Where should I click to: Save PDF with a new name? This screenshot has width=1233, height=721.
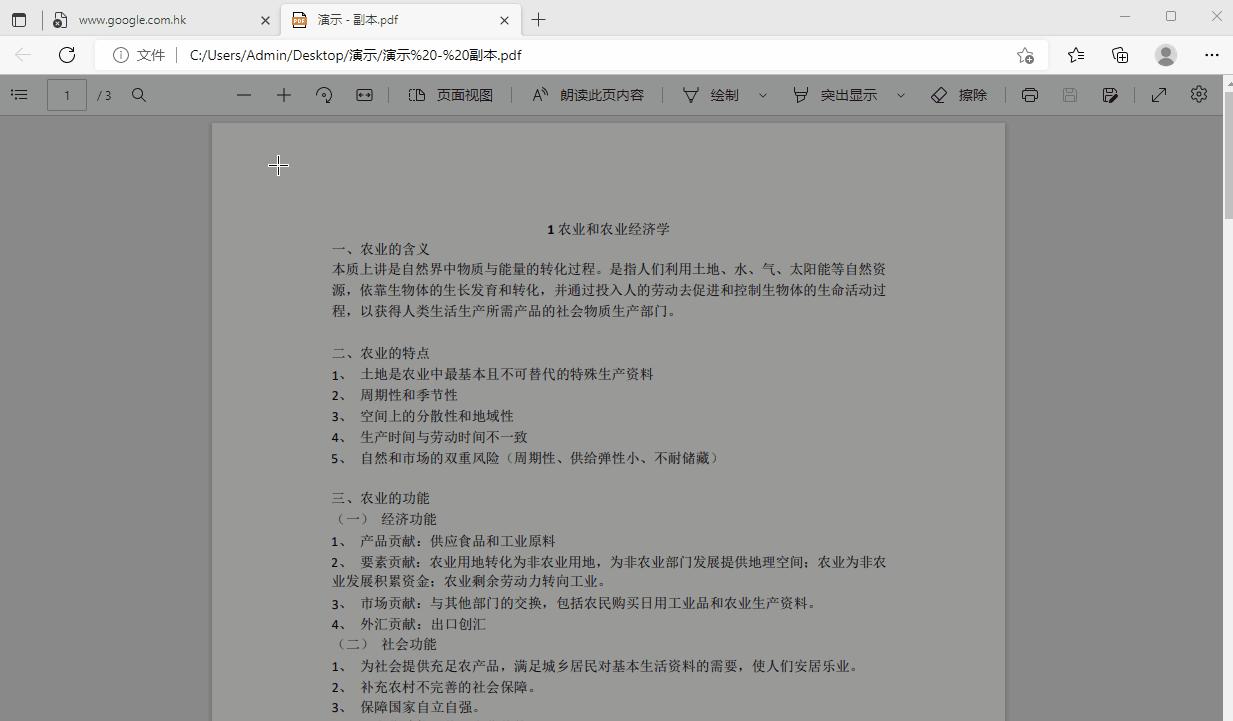point(1110,94)
